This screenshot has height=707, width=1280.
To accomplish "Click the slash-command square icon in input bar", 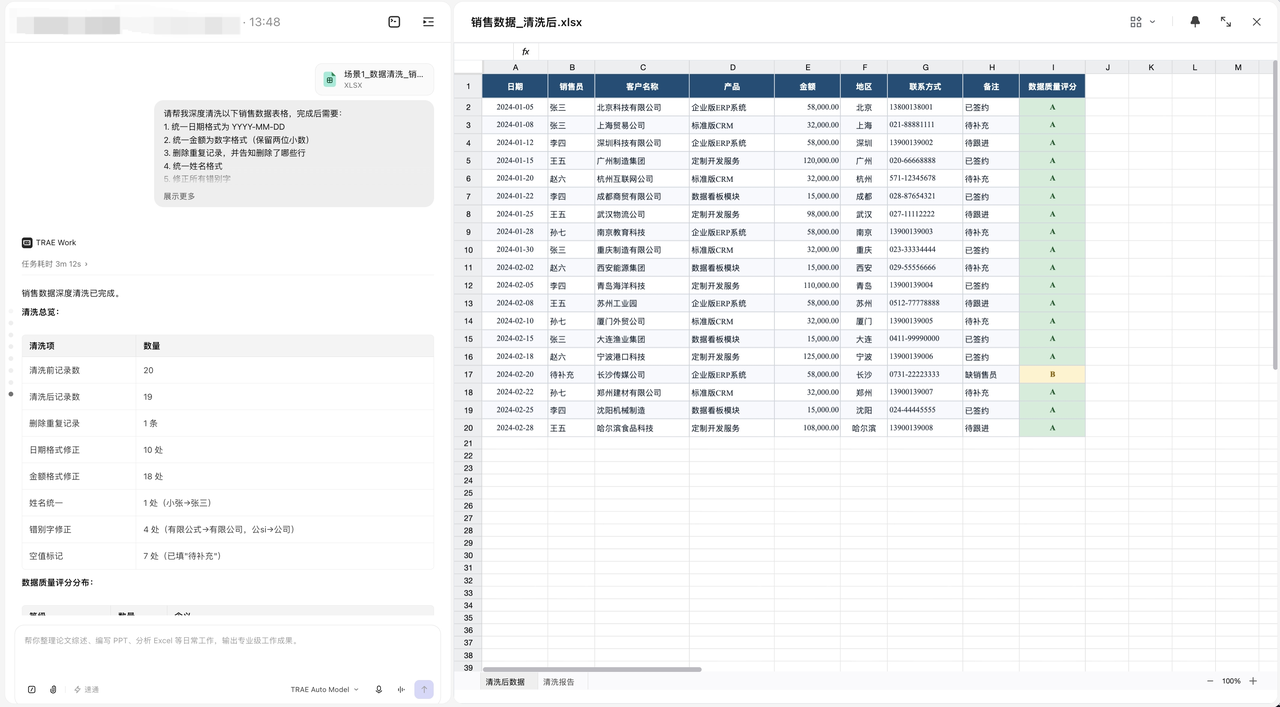I will point(32,690).
